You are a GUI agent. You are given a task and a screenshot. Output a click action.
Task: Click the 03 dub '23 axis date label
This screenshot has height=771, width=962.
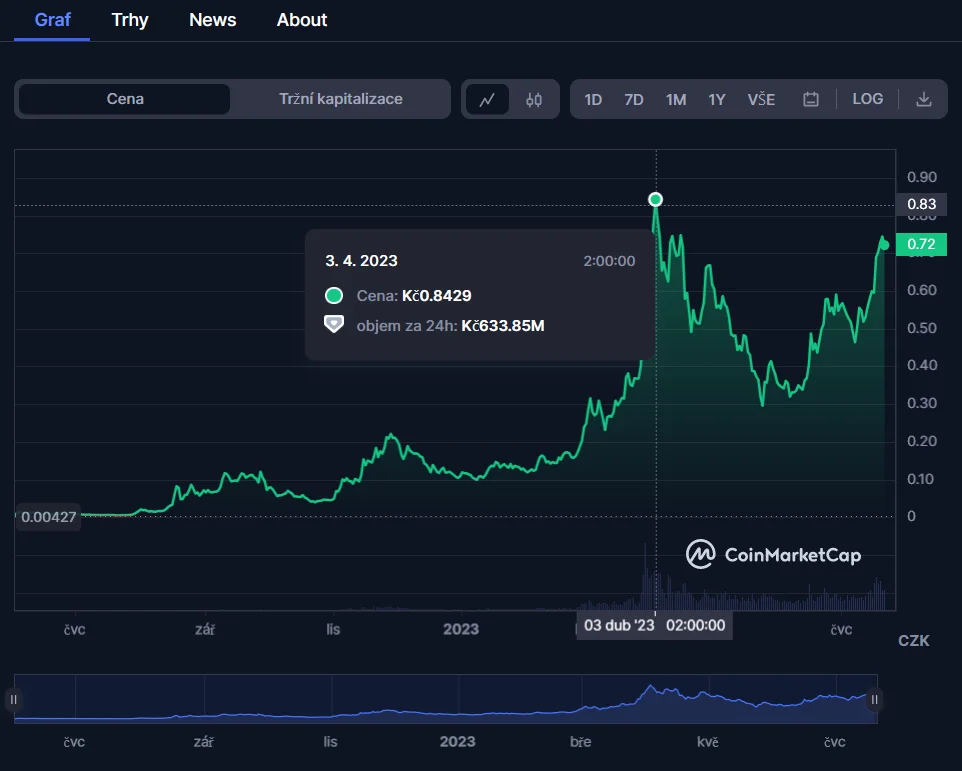[x=619, y=625]
